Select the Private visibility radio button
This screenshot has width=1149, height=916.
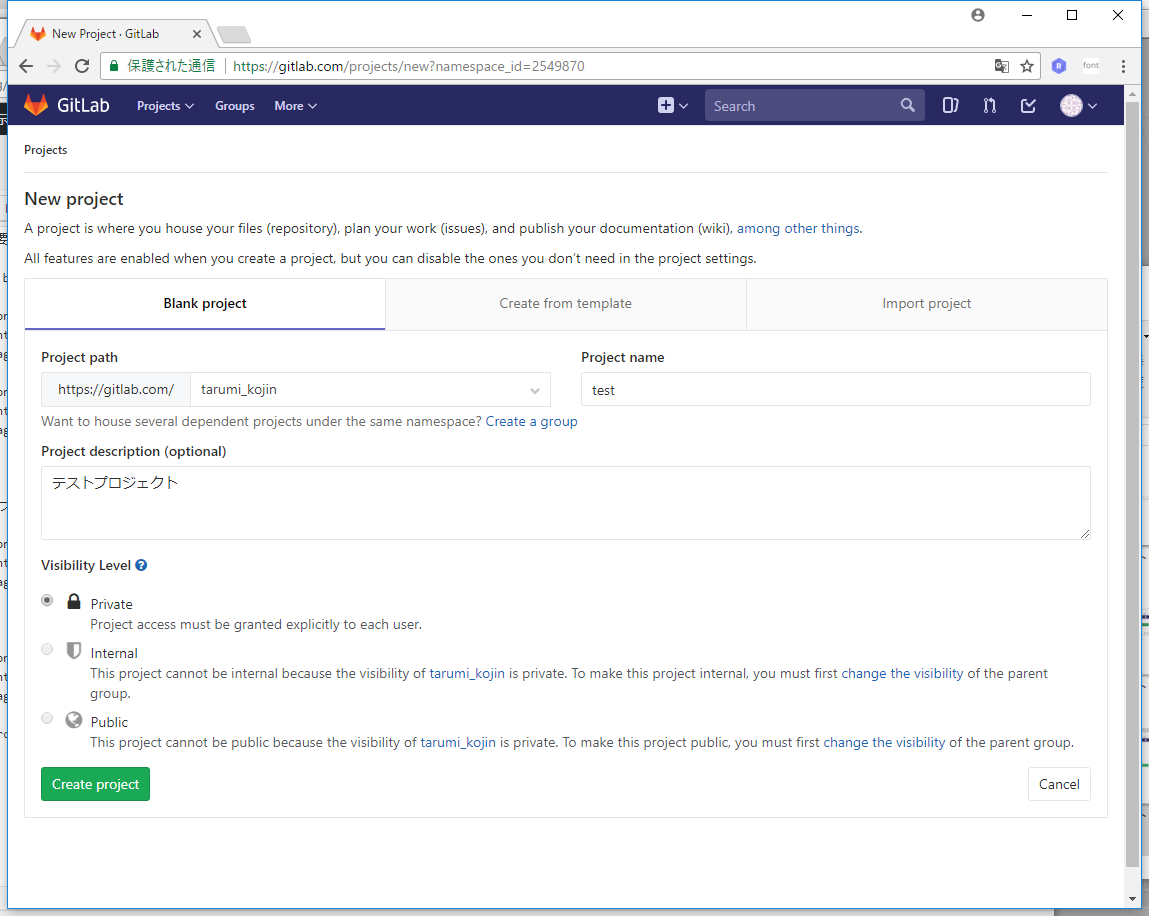pyautogui.click(x=47, y=600)
